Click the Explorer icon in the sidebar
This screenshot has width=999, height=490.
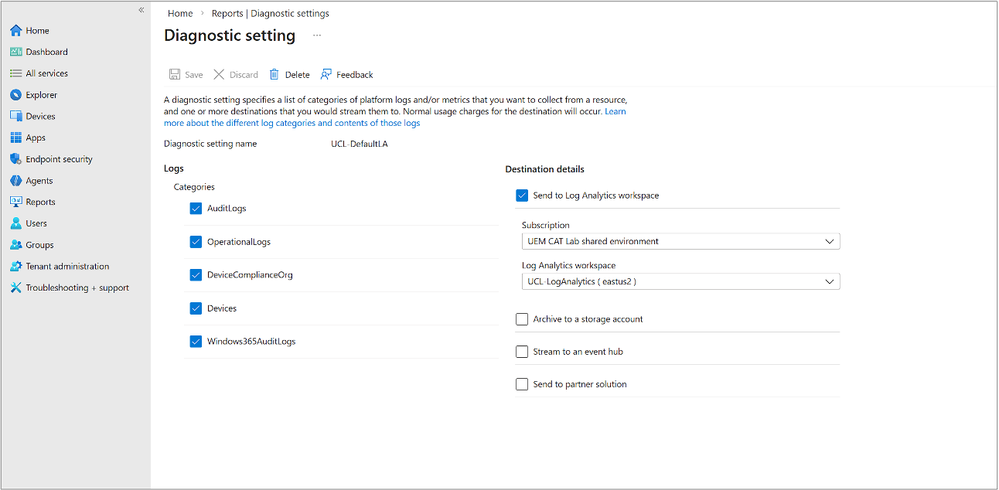[16, 95]
